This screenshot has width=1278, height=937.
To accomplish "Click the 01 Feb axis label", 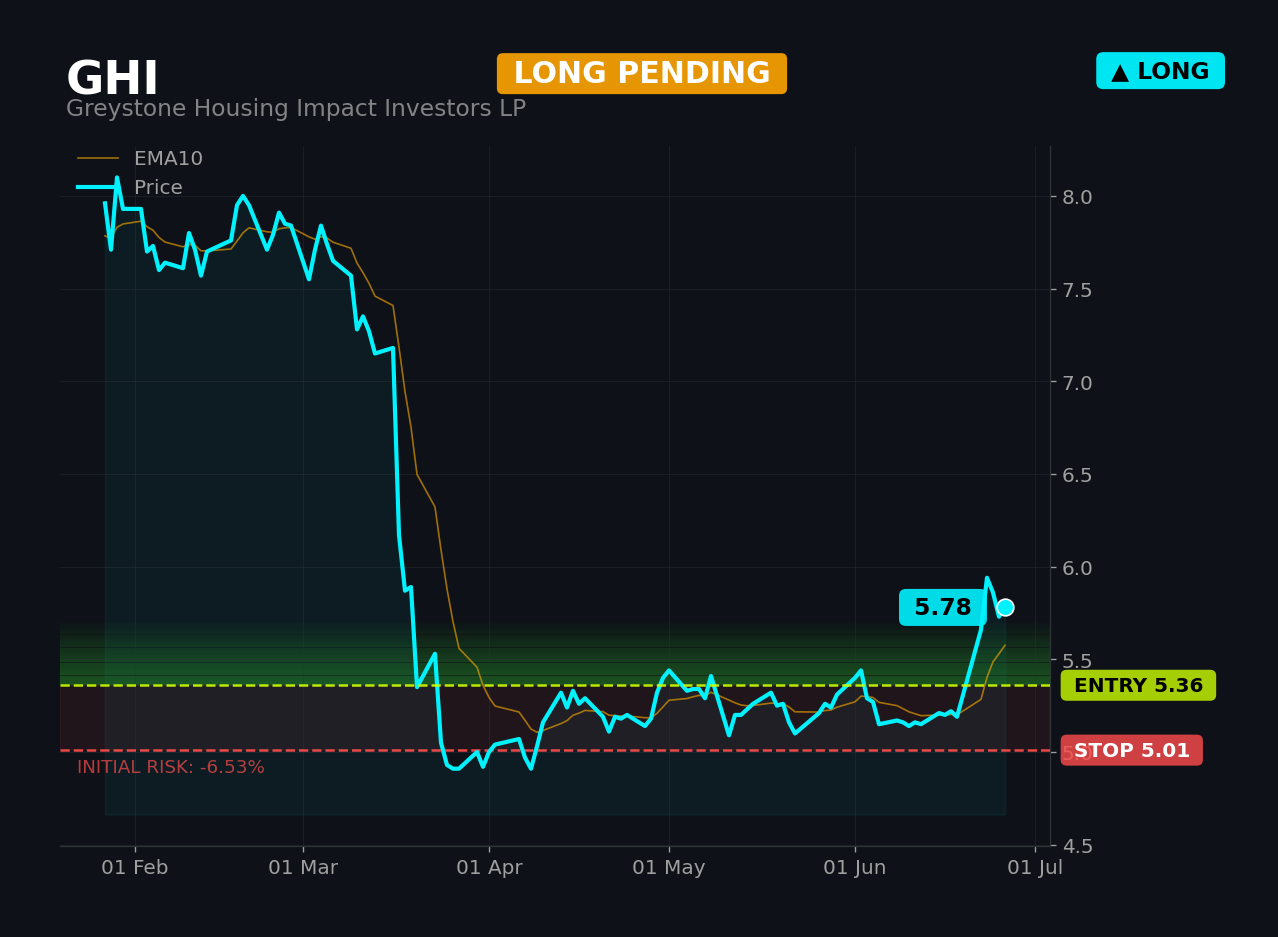I will pyautogui.click(x=135, y=868).
